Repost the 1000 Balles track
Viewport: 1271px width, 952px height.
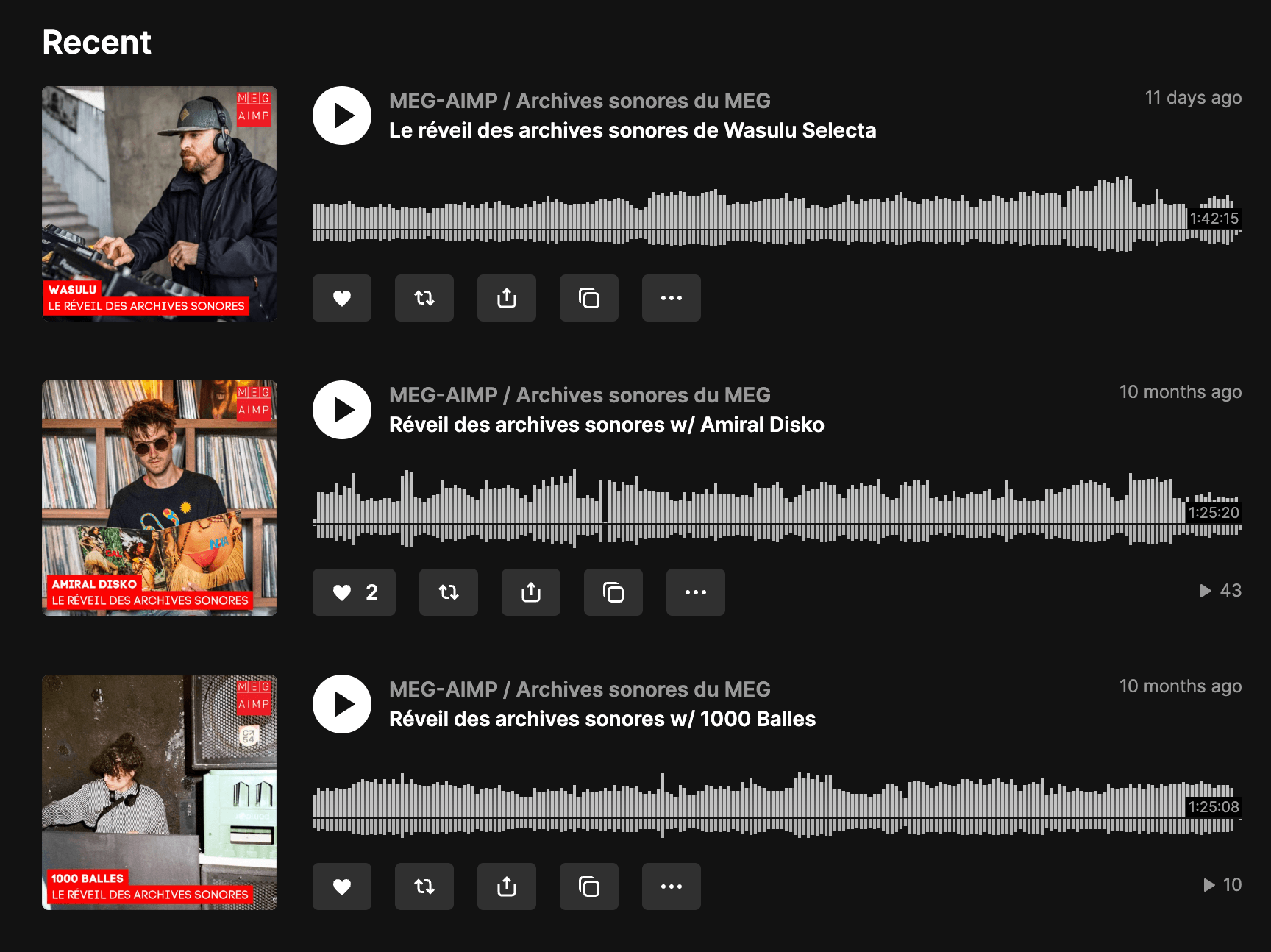pyautogui.click(x=424, y=887)
